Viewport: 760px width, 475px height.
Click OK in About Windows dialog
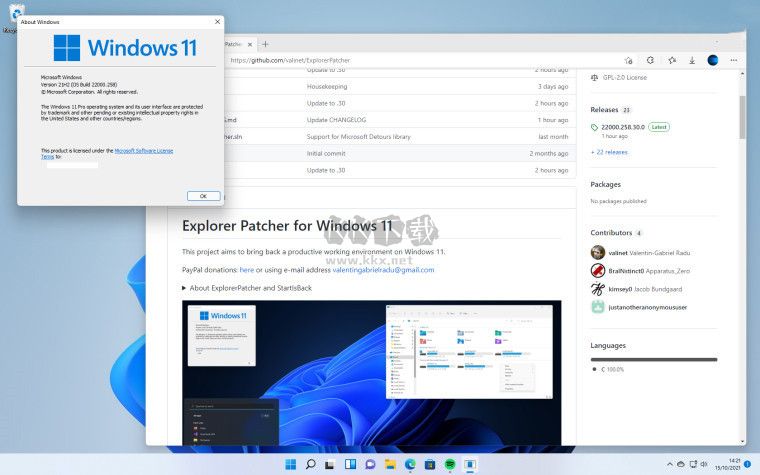pos(203,196)
